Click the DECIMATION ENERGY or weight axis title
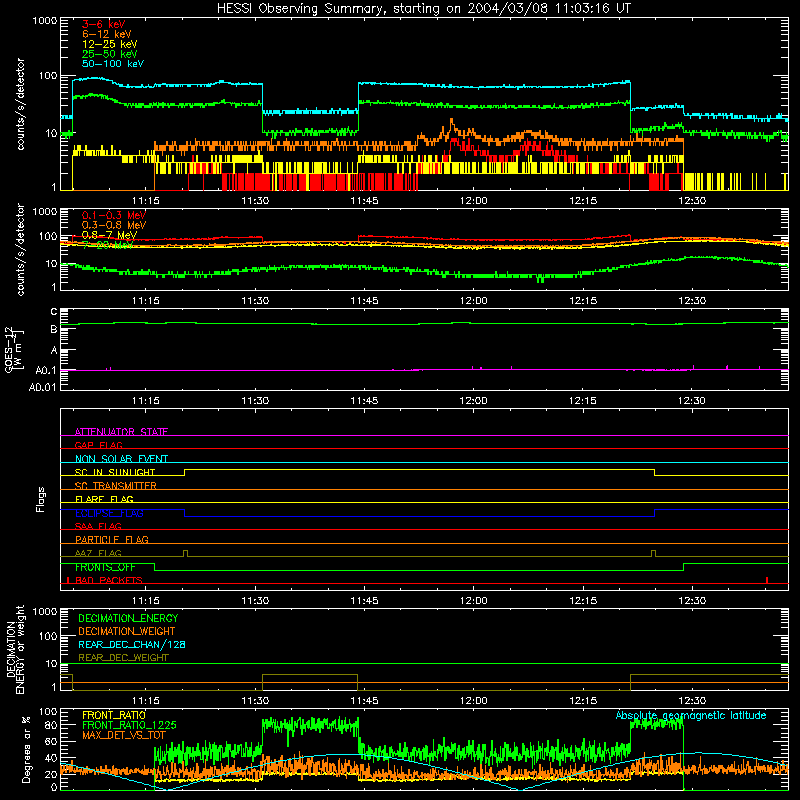 tap(15, 649)
